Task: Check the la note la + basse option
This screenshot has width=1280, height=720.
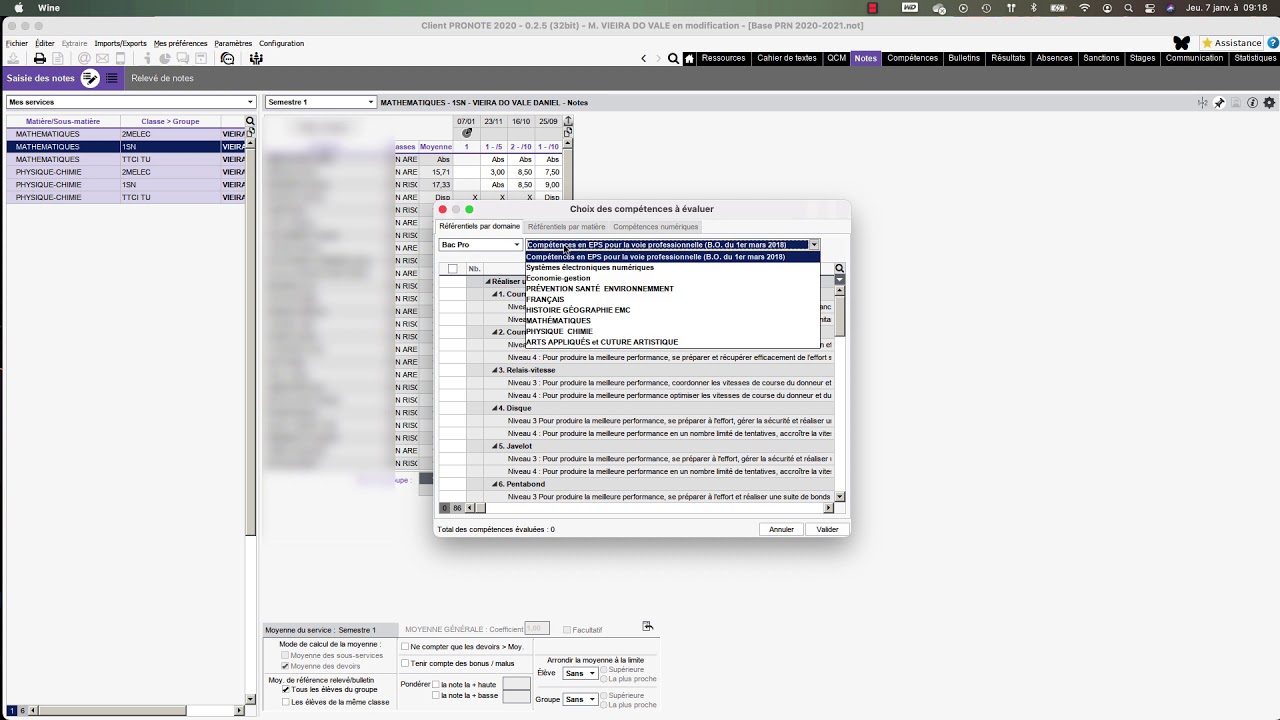Action: pos(435,695)
